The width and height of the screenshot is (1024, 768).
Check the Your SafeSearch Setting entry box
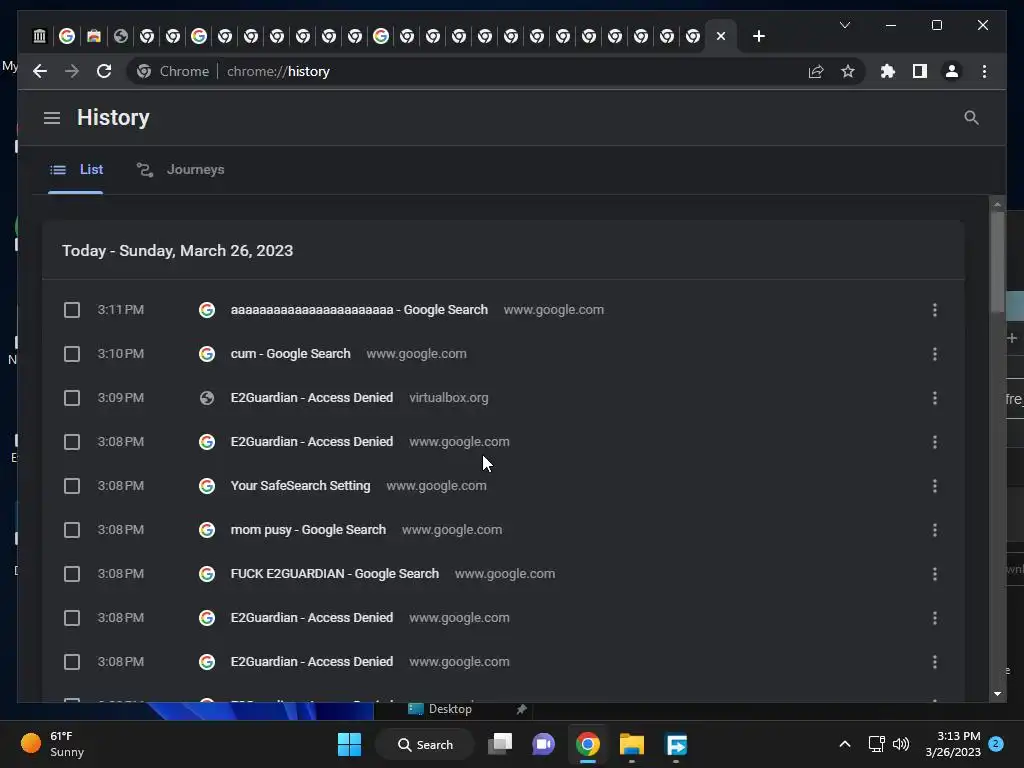click(72, 486)
